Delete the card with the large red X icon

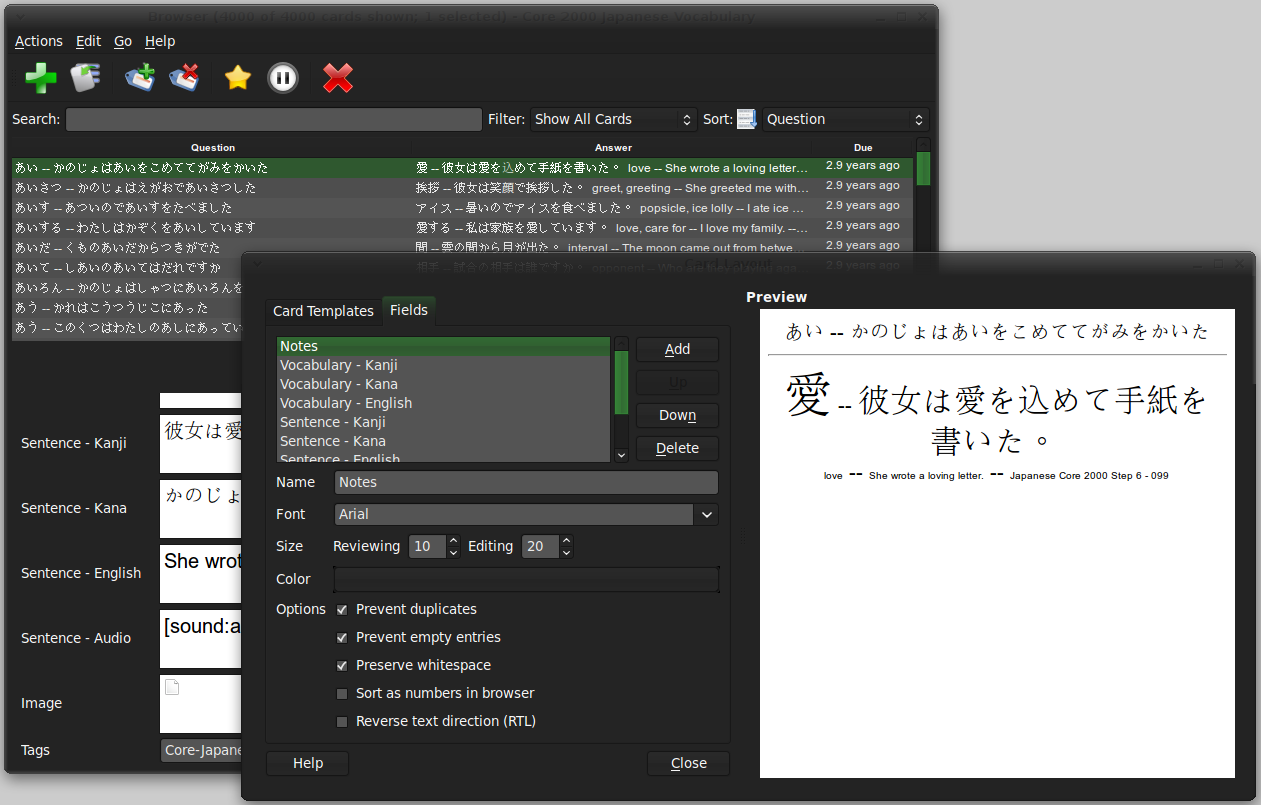click(338, 78)
